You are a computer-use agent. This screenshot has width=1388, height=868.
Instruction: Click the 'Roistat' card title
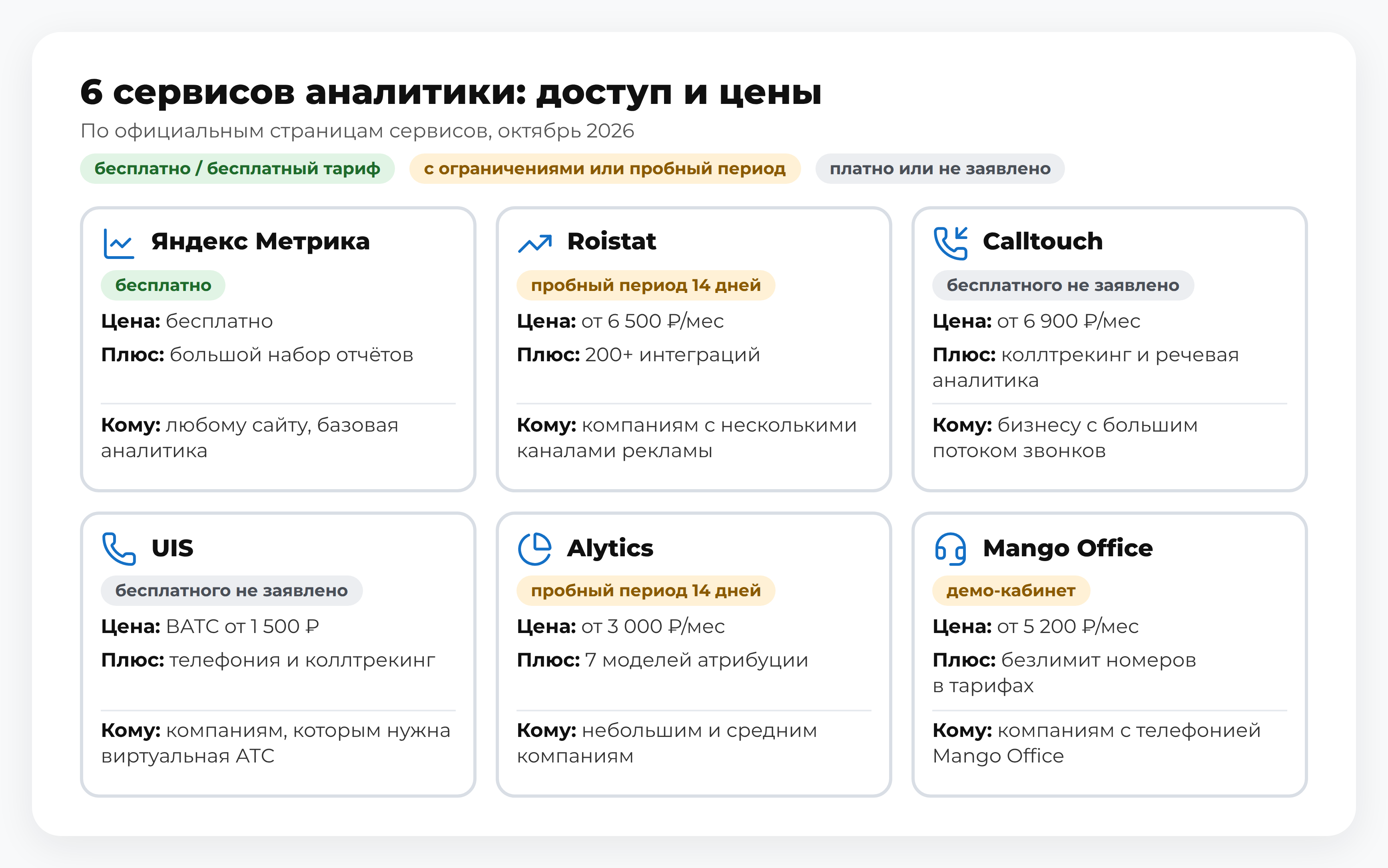pos(612,242)
